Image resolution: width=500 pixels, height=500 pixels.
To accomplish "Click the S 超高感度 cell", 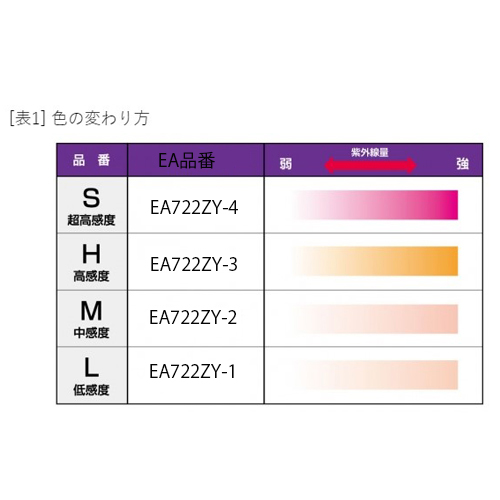I will point(92,205).
